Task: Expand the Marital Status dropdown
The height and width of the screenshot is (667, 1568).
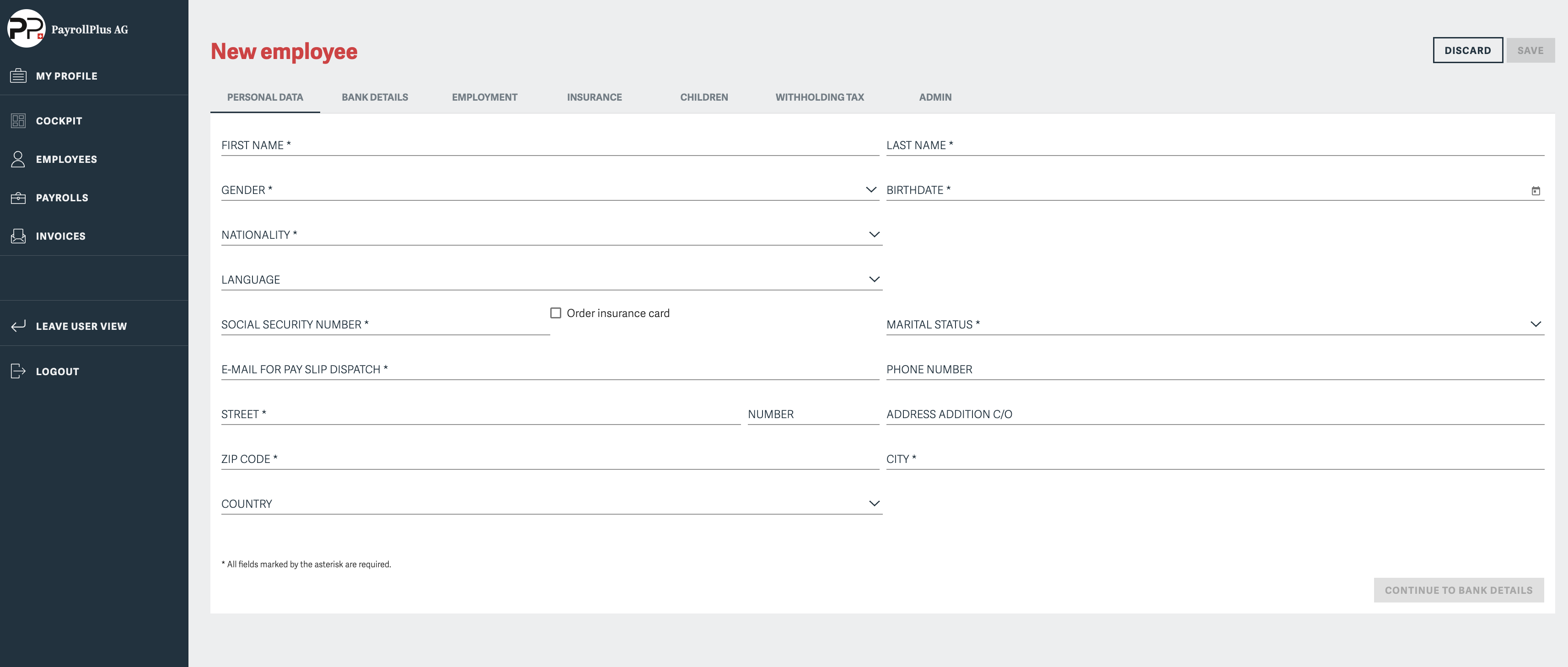Action: pos(1535,324)
